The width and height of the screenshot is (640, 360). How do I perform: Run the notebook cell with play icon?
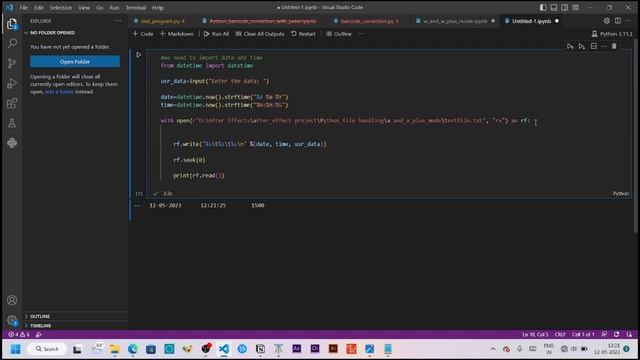coord(139,55)
